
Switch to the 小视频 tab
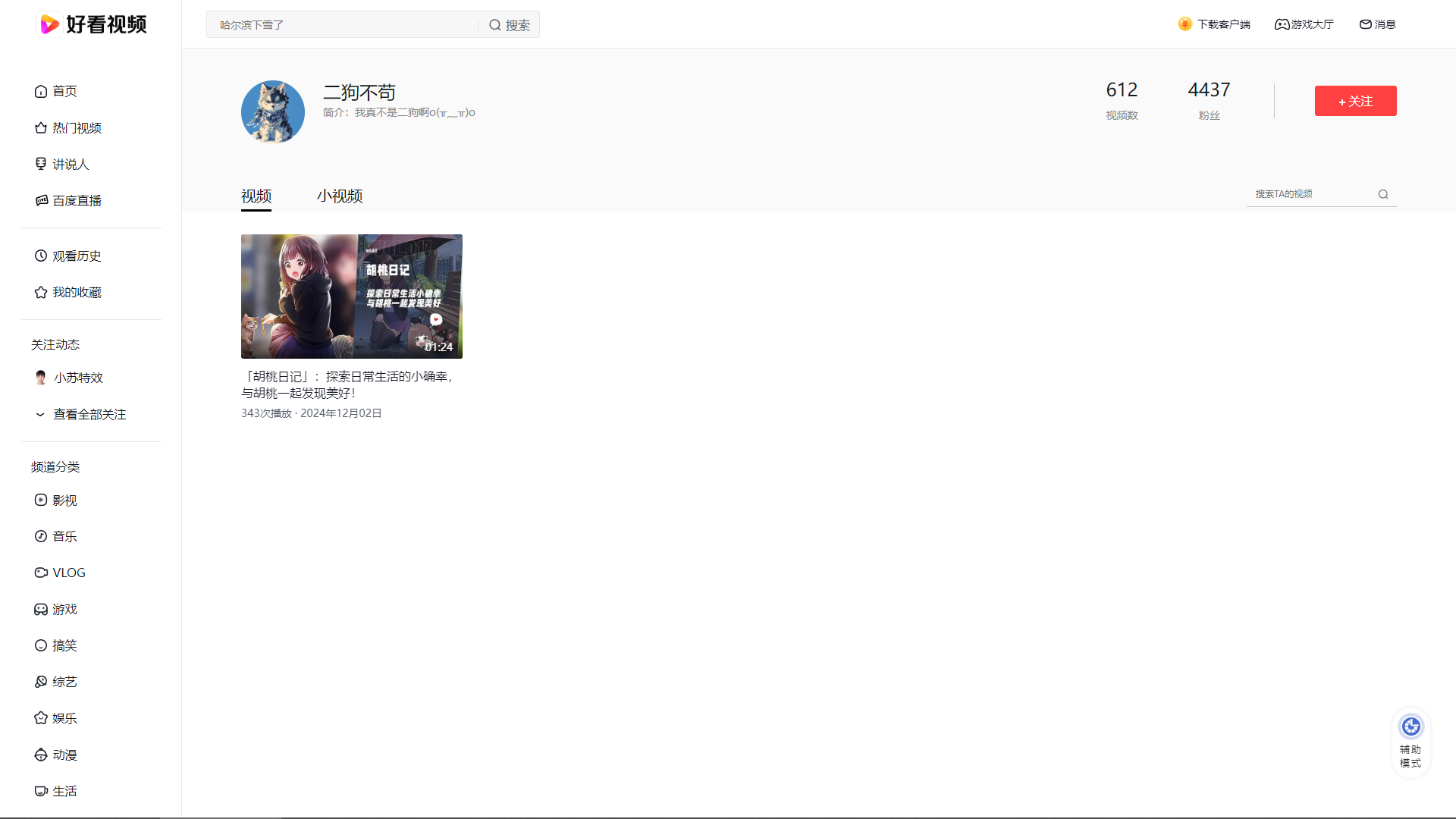(x=340, y=196)
